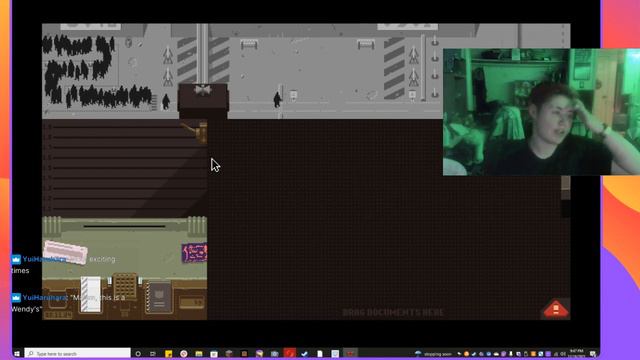Open Microsoft Store from the taskbar
Viewport: 640px width, 360px height.
coord(214,353)
